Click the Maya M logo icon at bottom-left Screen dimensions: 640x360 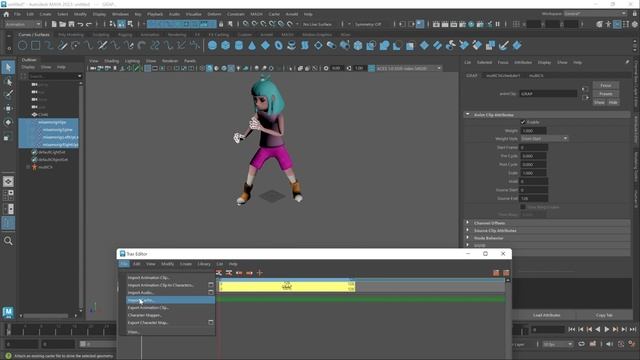[x=8, y=312]
